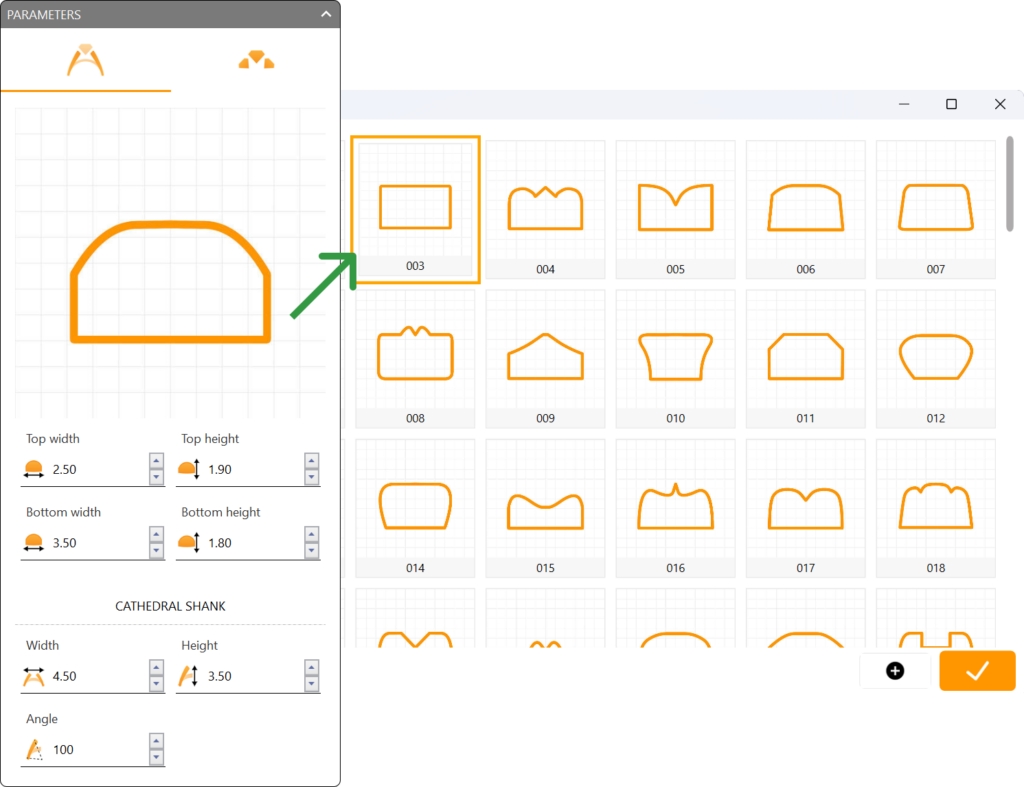This screenshot has width=1024, height=787.
Task: Increase Cathedral Shank Angle value
Action: (156, 741)
